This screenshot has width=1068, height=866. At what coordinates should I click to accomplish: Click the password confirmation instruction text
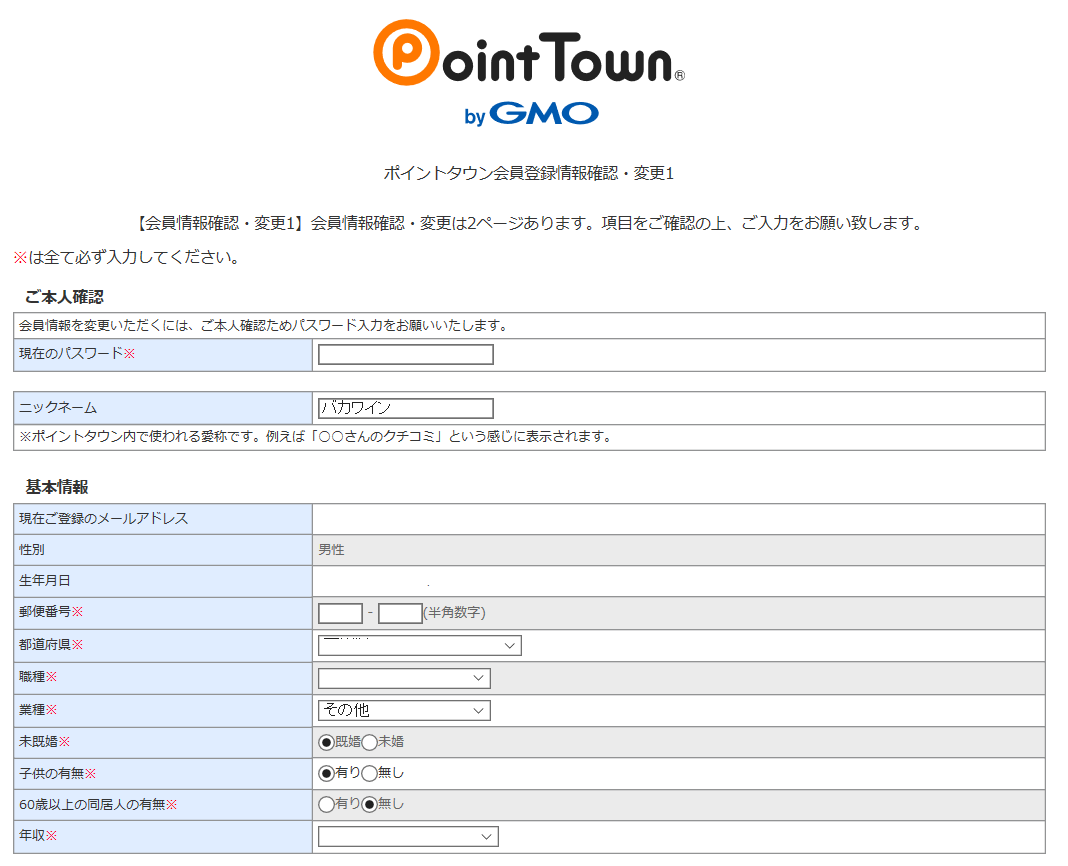click(263, 326)
